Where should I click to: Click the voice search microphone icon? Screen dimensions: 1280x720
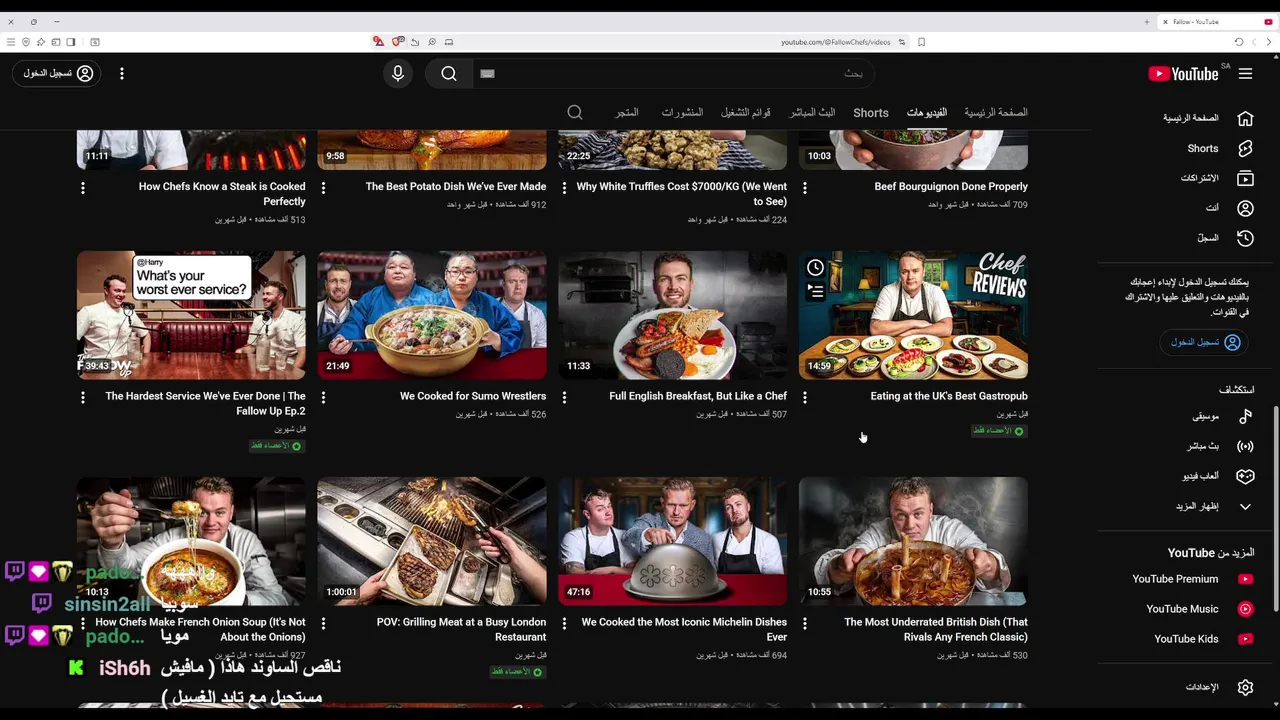(x=398, y=73)
